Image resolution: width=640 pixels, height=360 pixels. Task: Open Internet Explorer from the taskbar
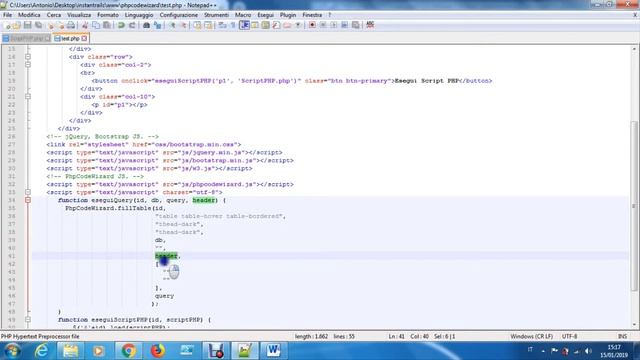[42, 351]
